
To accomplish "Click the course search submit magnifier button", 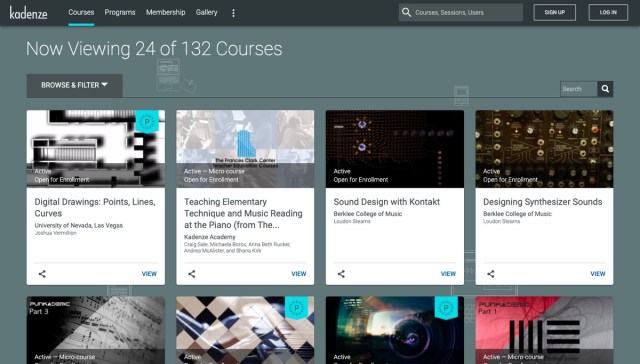I will [x=605, y=89].
